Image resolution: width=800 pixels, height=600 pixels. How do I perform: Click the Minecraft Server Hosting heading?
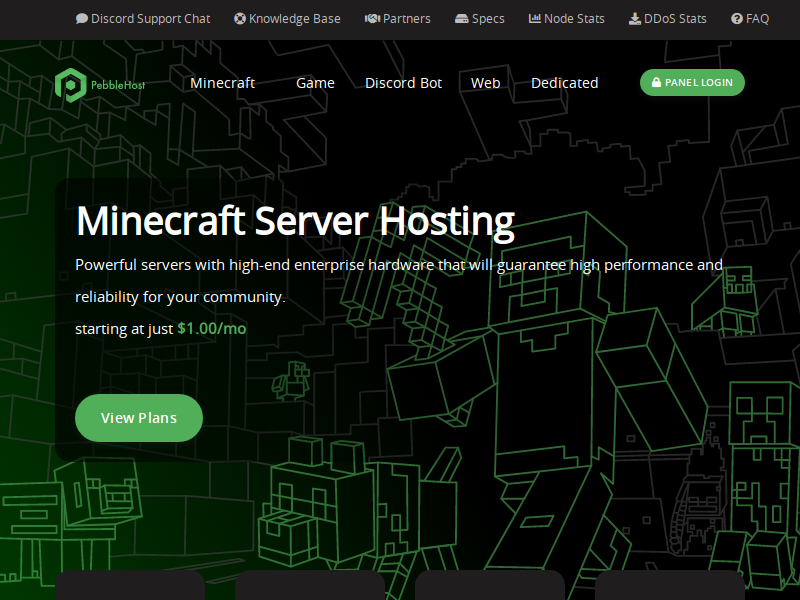[295, 221]
